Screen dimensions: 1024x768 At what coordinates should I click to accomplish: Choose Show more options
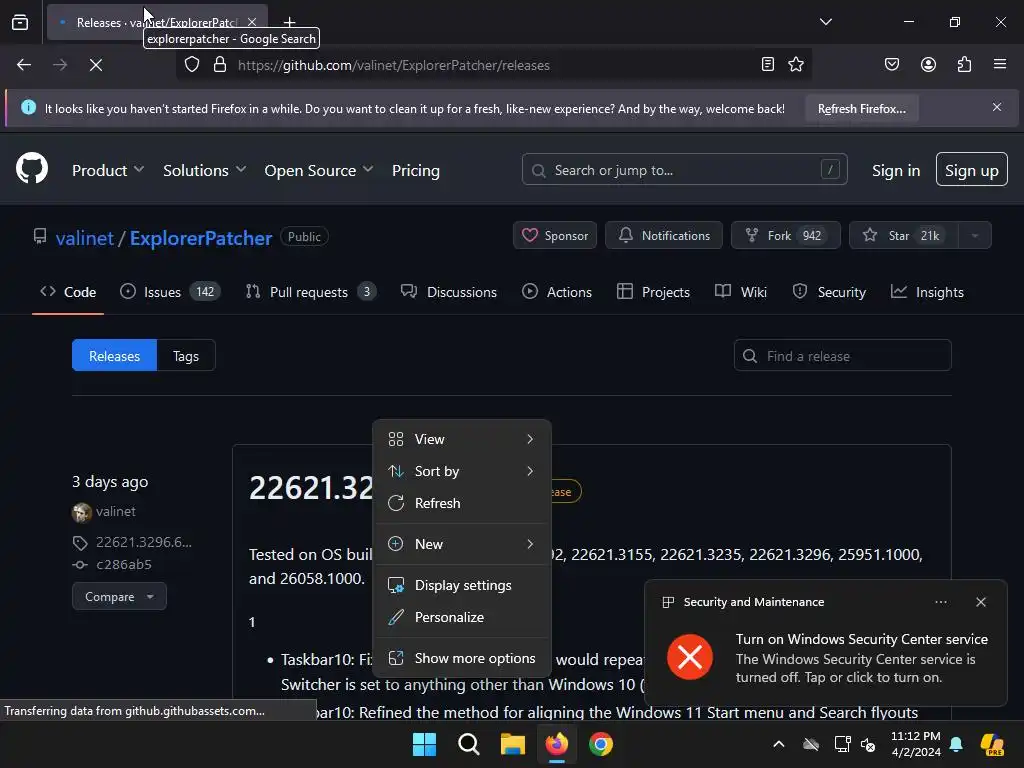click(x=462, y=658)
